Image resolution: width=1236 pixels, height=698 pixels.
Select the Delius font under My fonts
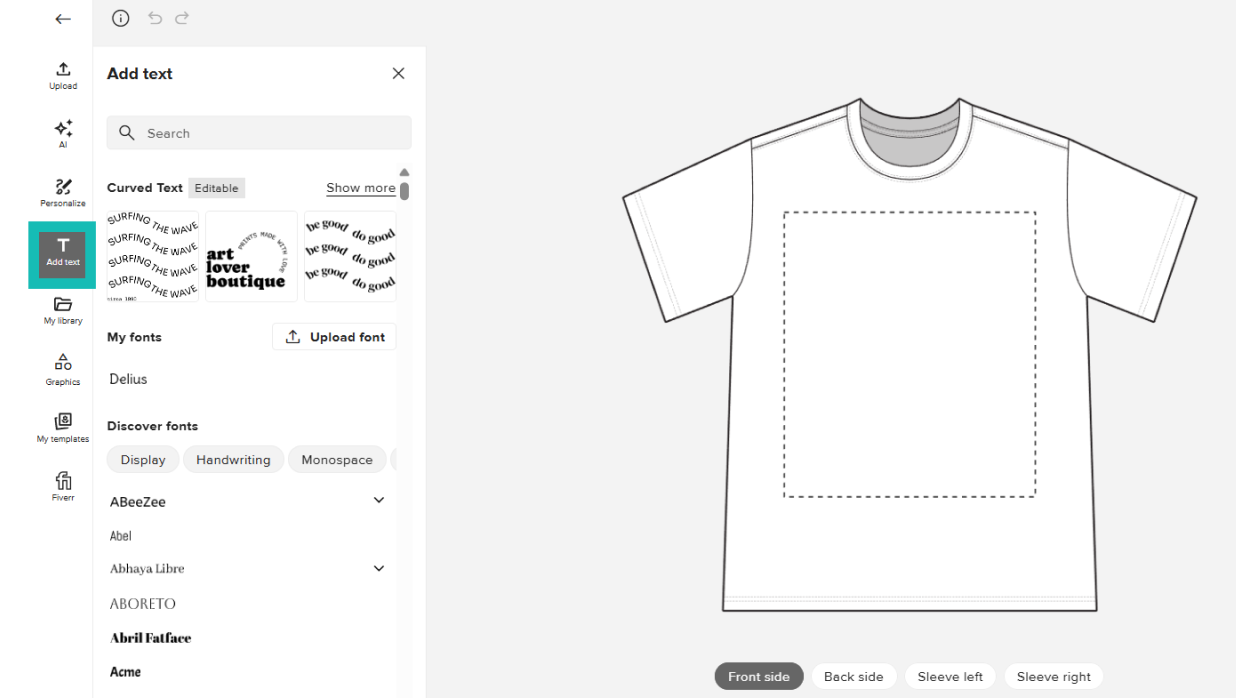[x=128, y=379]
